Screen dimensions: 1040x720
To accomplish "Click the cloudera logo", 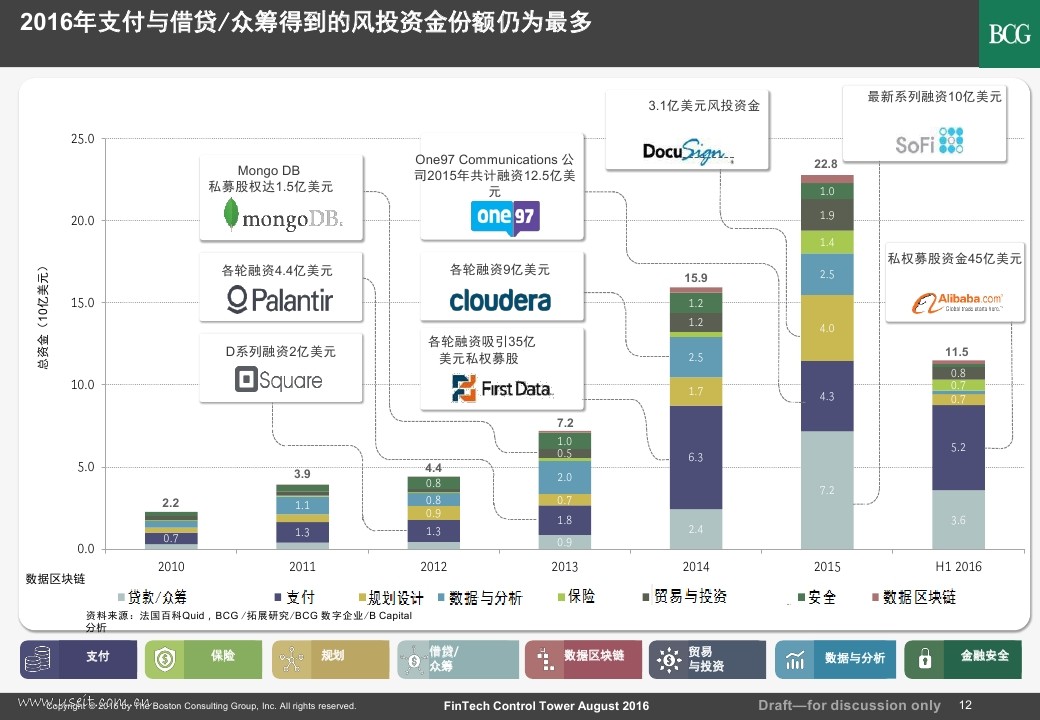I will (x=500, y=300).
